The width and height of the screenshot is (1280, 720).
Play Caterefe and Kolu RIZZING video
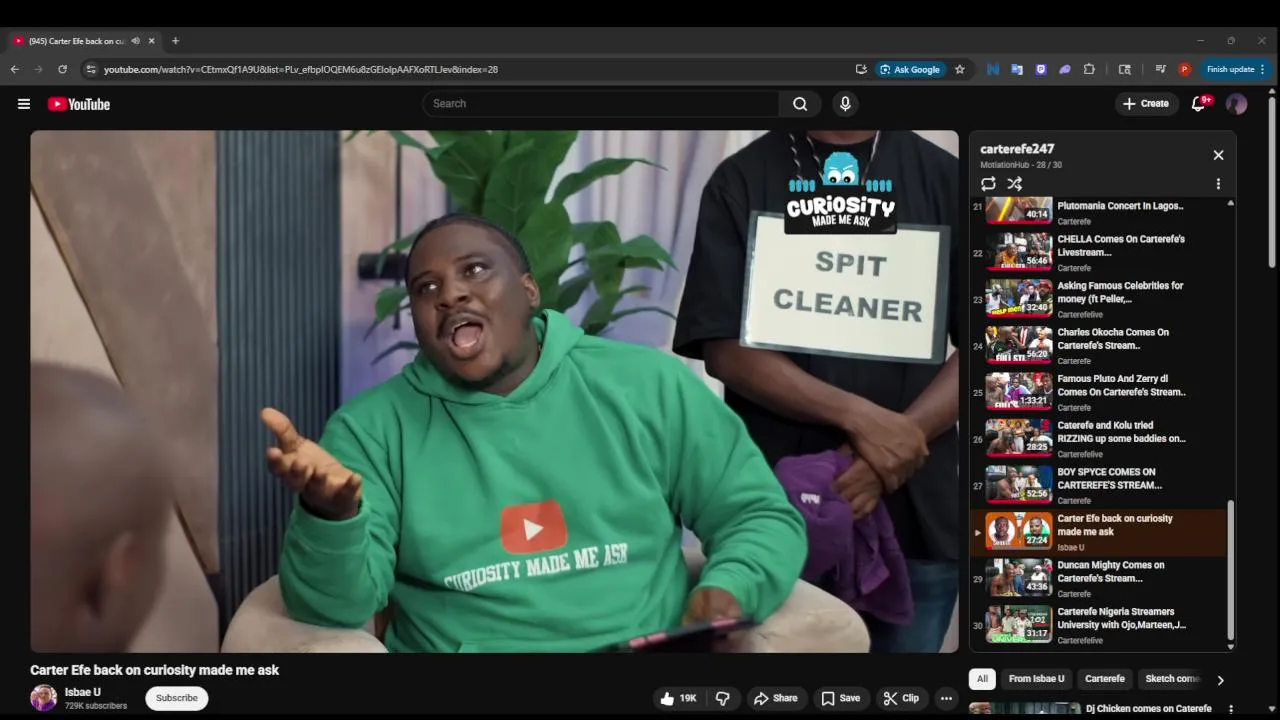pos(1097,438)
